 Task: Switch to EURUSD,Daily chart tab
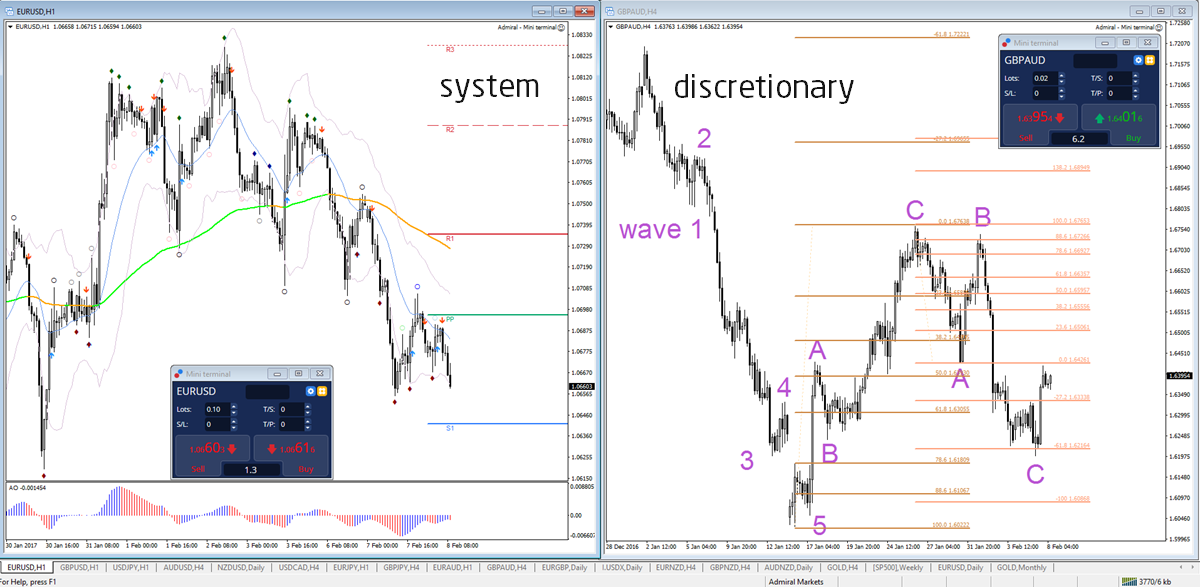click(960, 567)
